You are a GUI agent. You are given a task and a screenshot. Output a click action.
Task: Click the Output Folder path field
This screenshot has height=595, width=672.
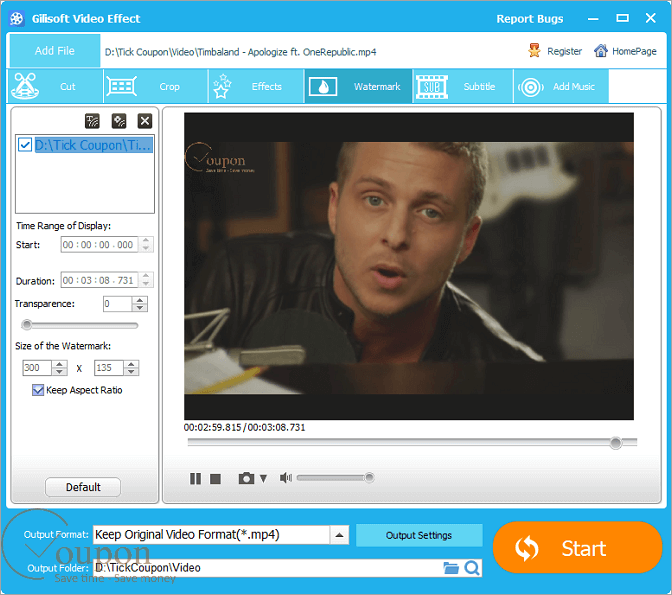pos(267,568)
